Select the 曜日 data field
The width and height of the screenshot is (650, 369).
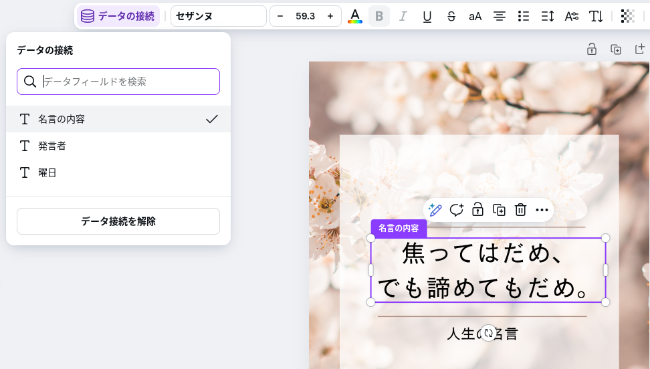click(118, 172)
